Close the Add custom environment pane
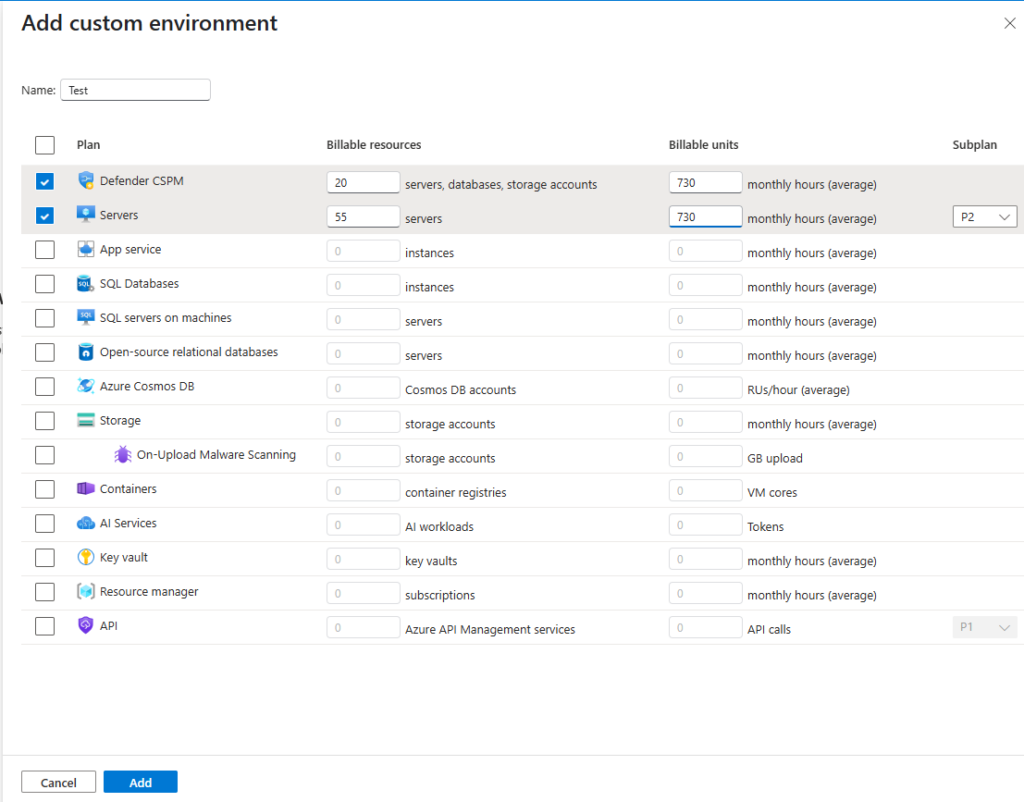 pos(1010,24)
